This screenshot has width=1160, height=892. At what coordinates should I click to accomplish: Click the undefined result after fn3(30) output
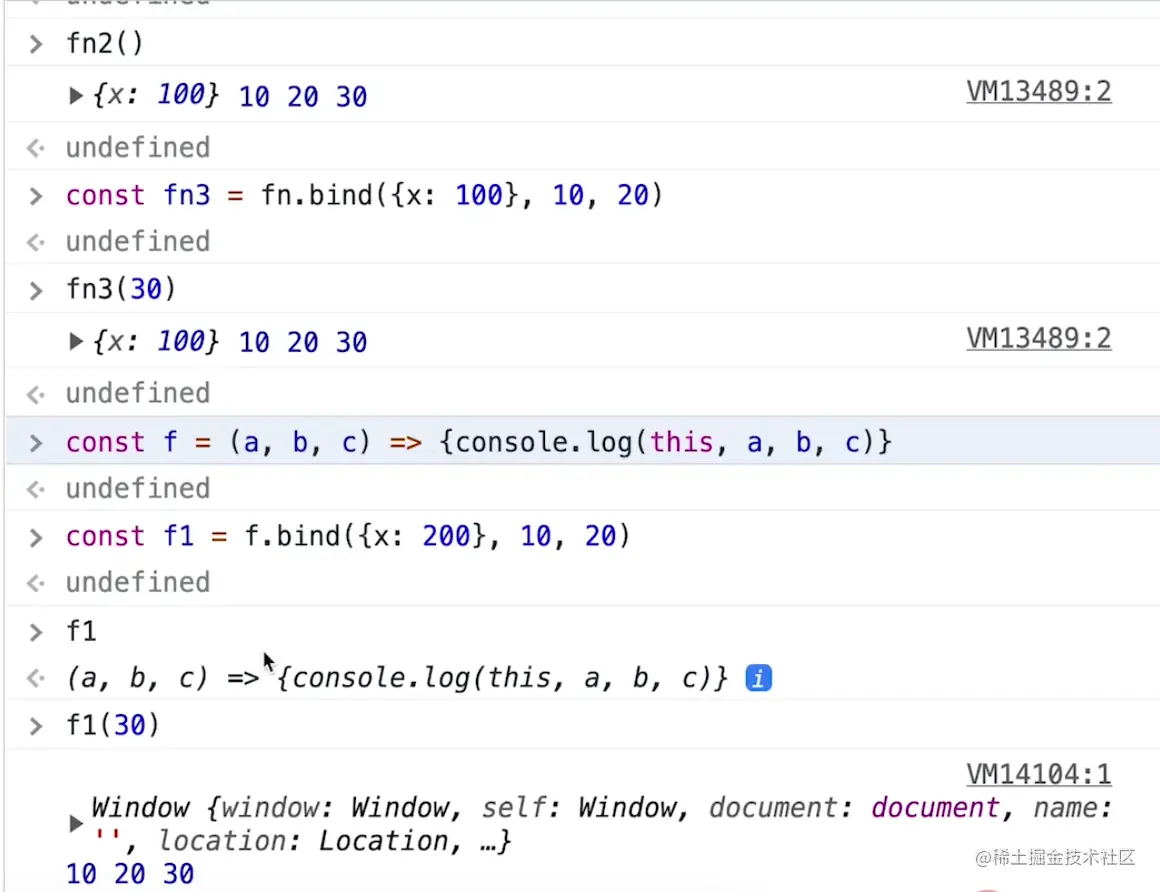click(x=138, y=393)
